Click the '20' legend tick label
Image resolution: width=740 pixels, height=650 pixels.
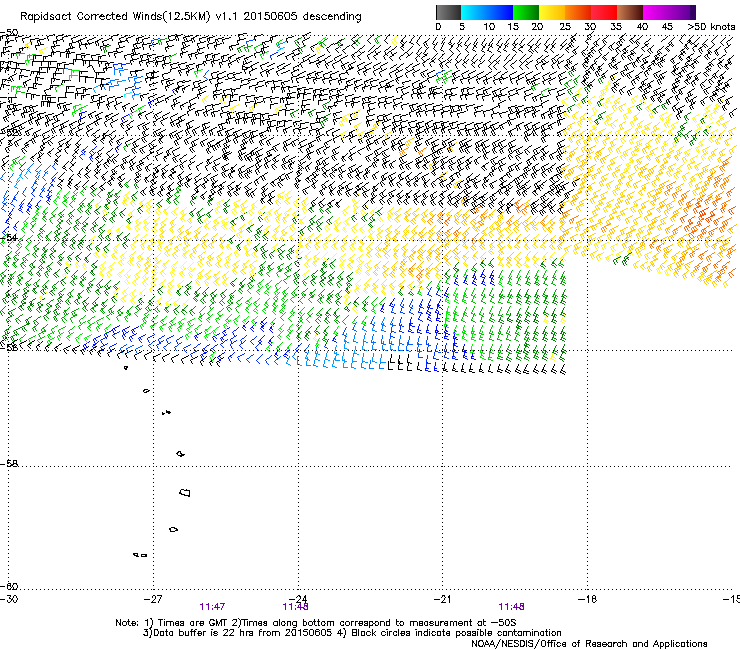coord(537,27)
